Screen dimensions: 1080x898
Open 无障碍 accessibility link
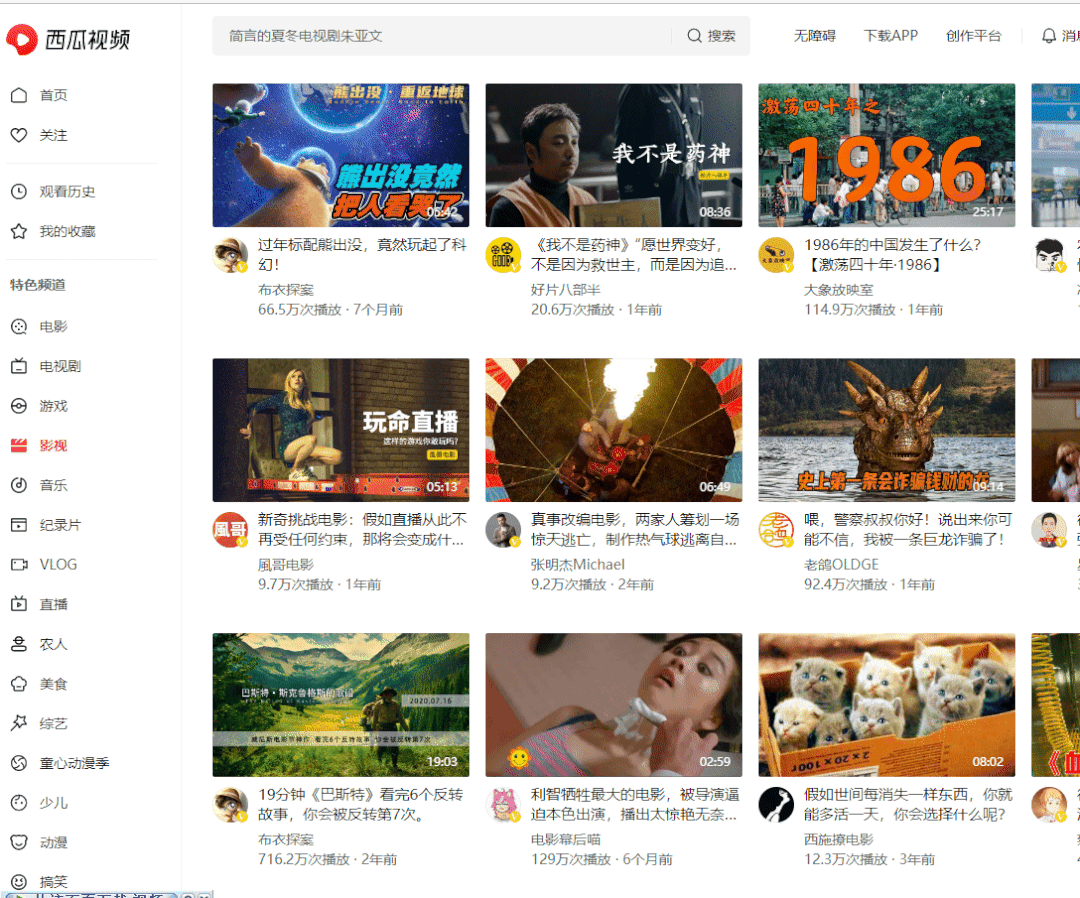click(x=815, y=36)
